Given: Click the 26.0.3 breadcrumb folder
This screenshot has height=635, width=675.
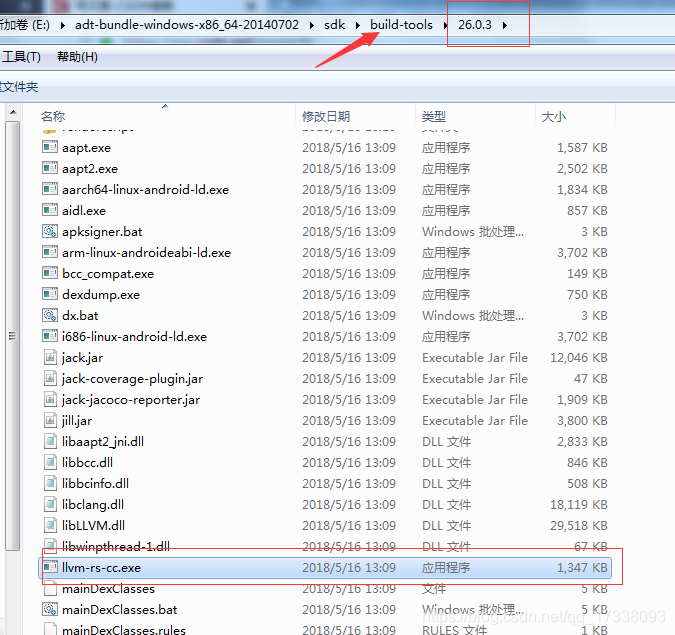Looking at the screenshot, I should point(474,25).
